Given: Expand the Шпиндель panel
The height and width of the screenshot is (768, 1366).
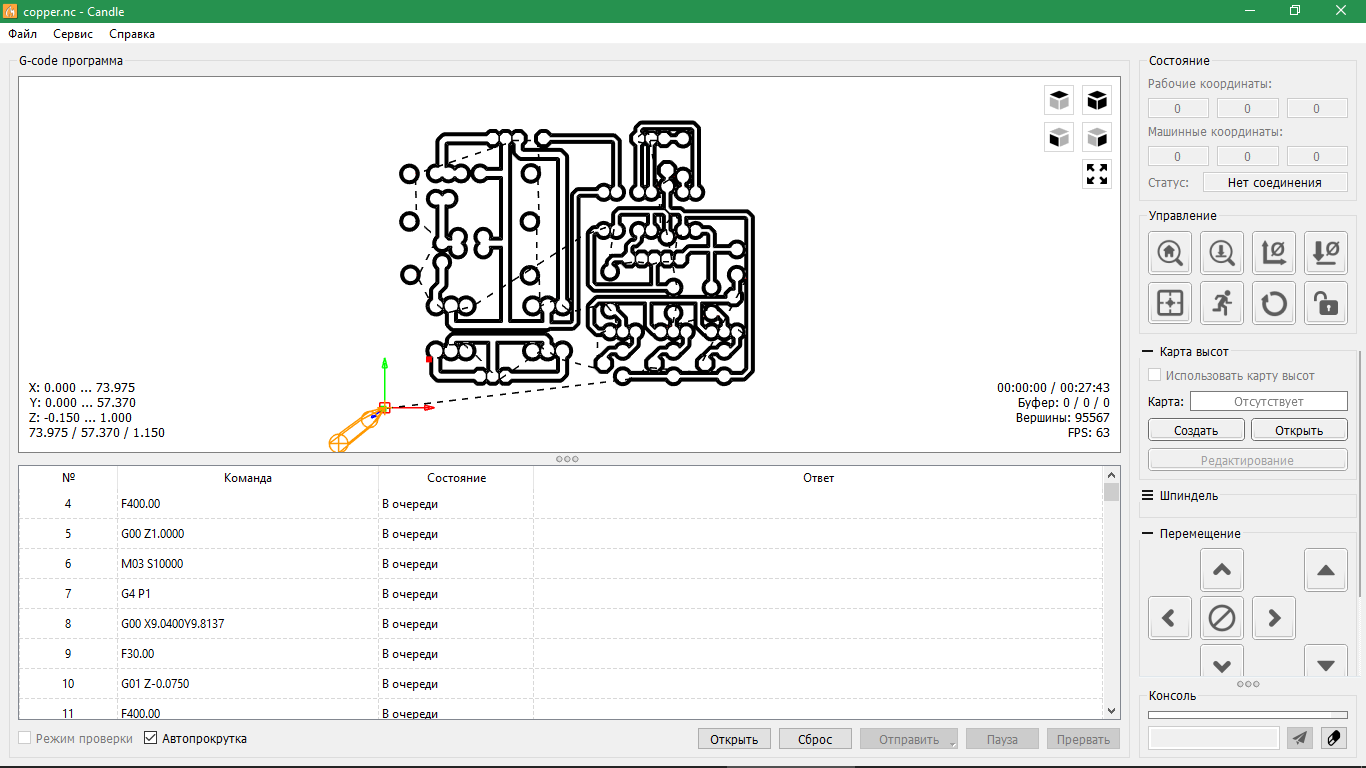Looking at the screenshot, I should coord(1147,495).
